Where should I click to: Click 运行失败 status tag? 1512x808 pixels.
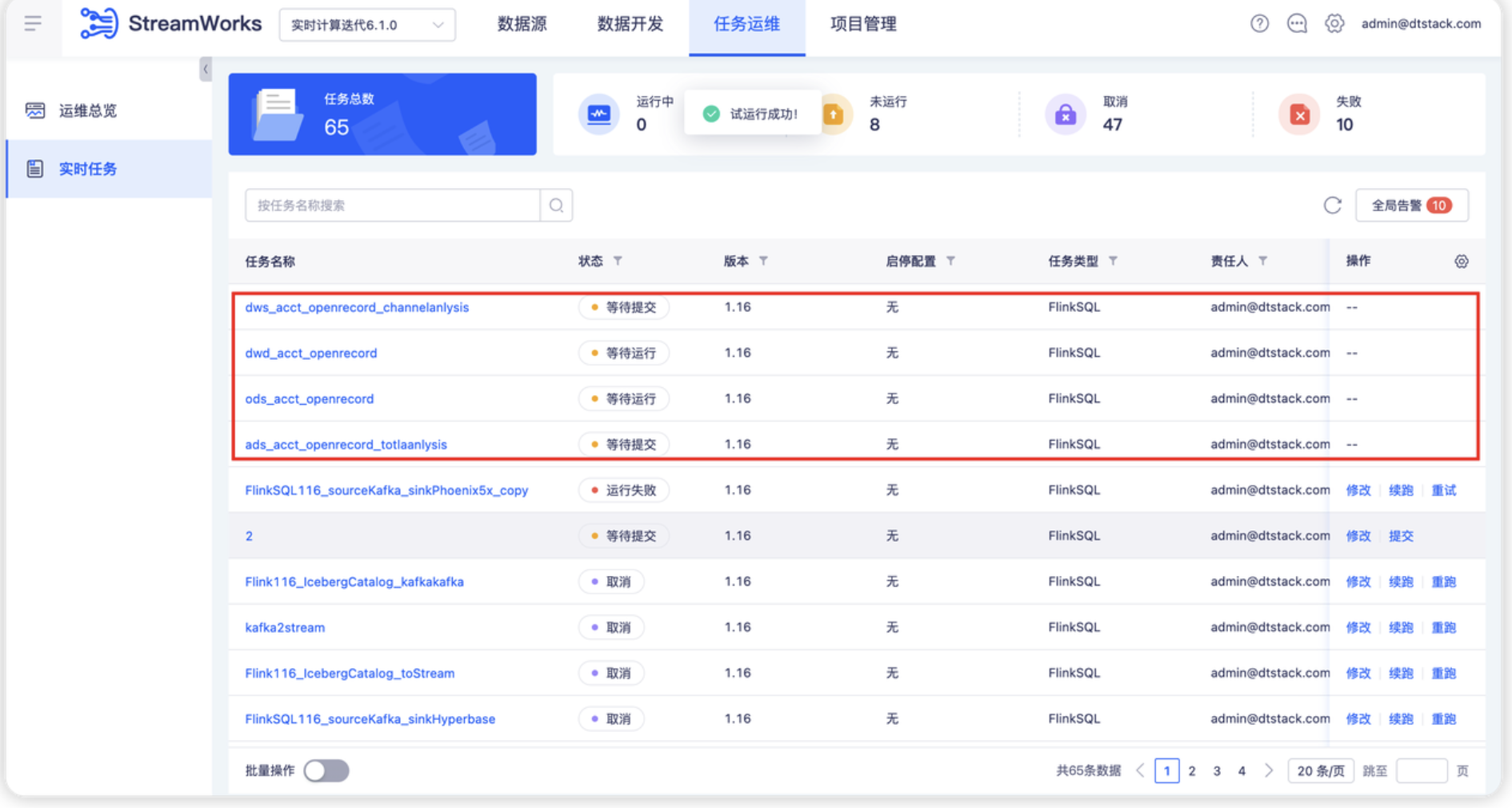(623, 490)
